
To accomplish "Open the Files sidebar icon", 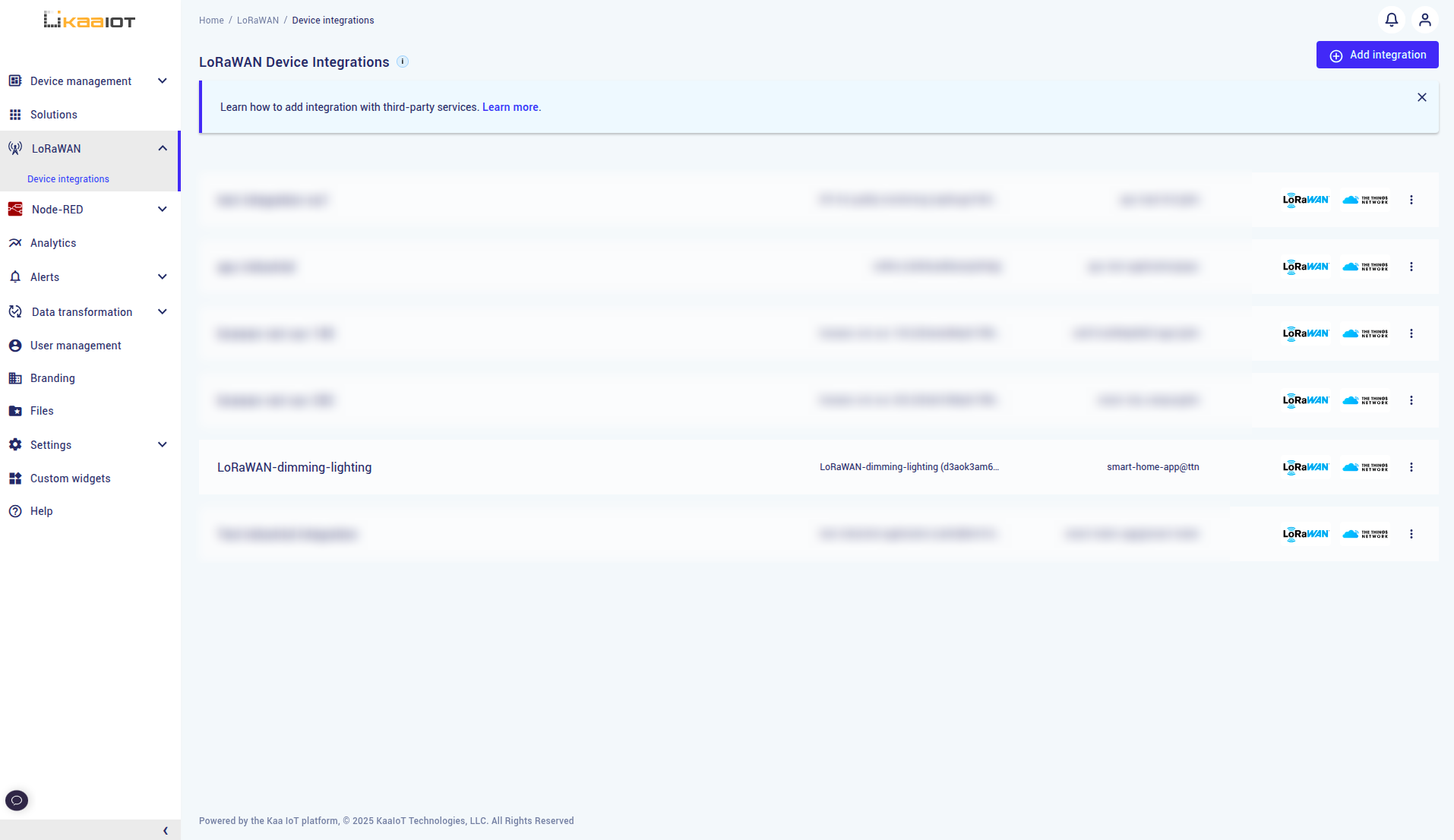I will click(15, 410).
